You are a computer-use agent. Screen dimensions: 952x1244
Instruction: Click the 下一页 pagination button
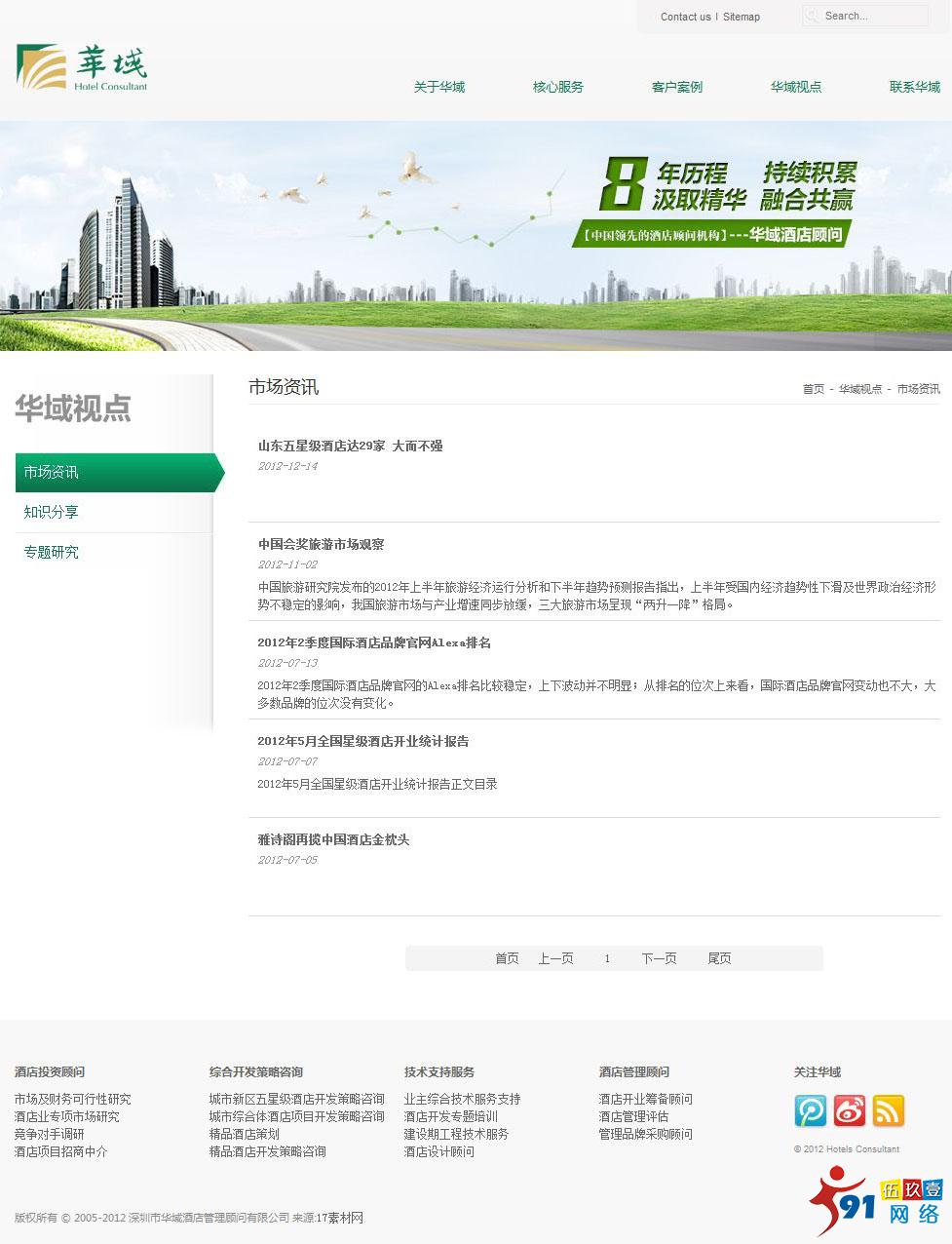pyautogui.click(x=659, y=958)
